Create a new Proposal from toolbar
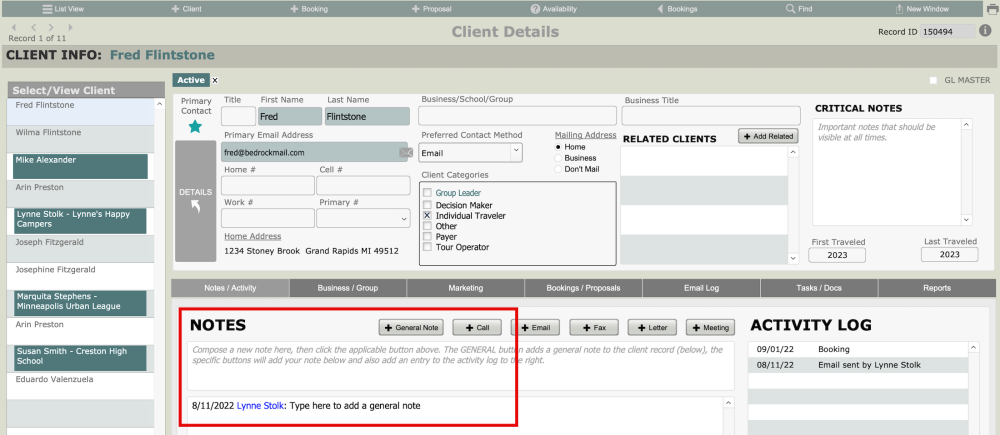The image size is (1000, 435). point(432,9)
